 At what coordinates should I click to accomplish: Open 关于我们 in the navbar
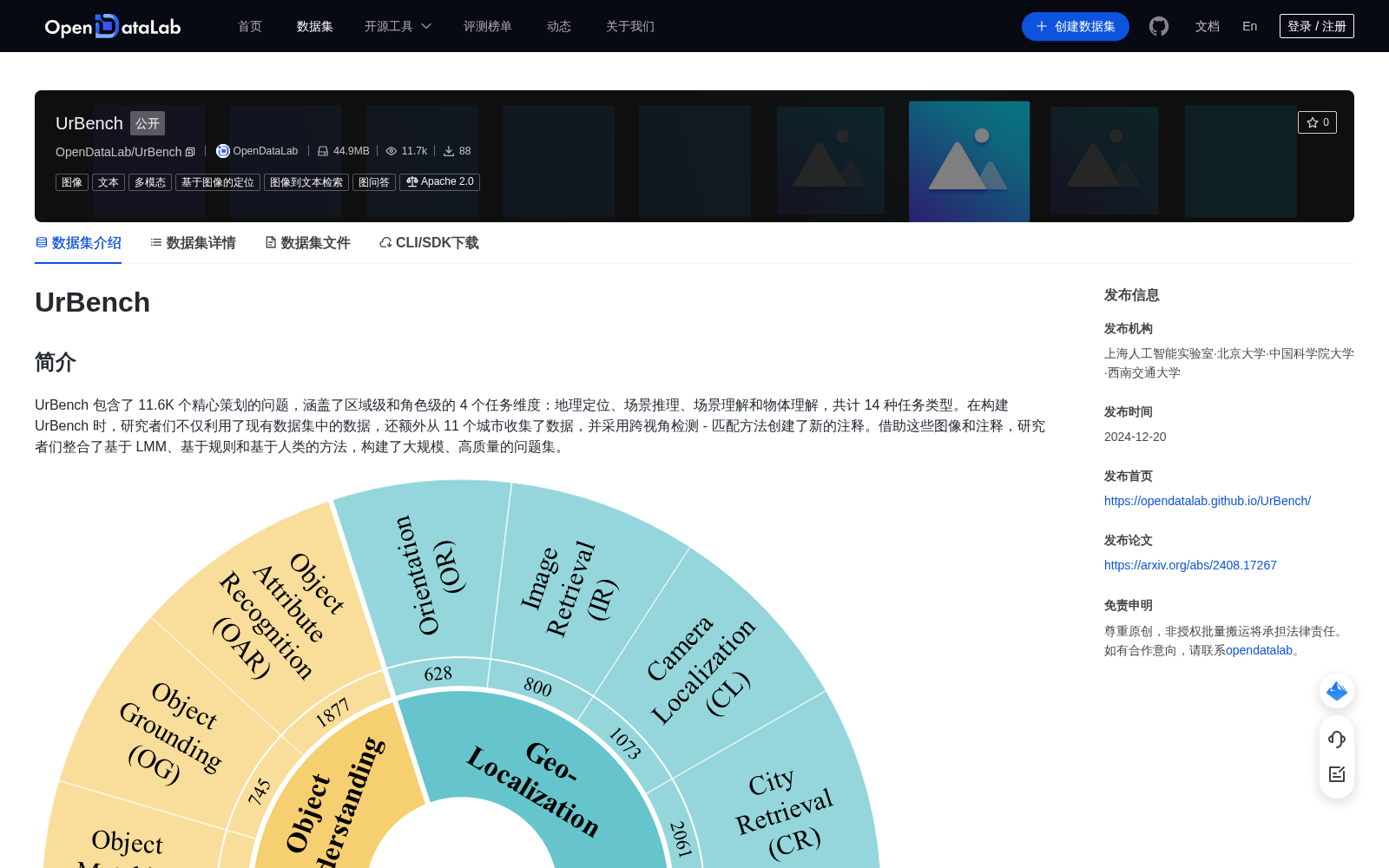[x=630, y=26]
